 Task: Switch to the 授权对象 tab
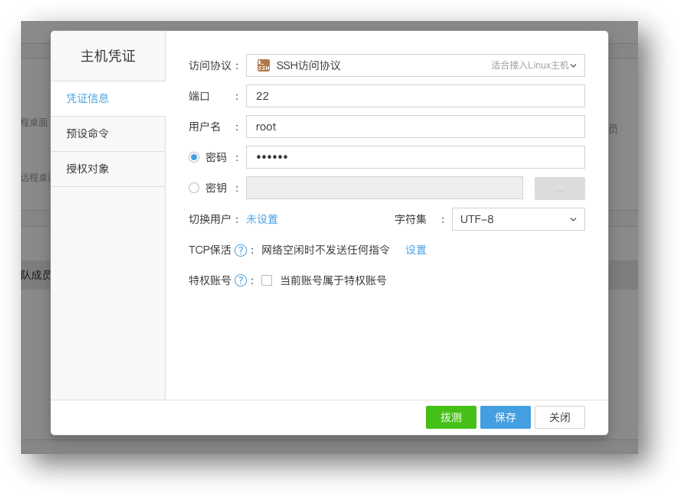tap(108, 169)
